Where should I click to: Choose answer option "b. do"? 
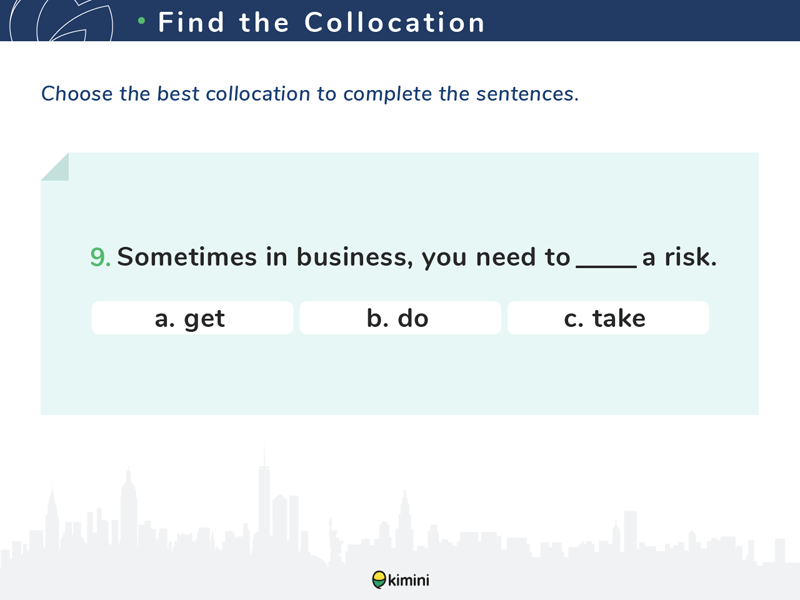(400, 318)
